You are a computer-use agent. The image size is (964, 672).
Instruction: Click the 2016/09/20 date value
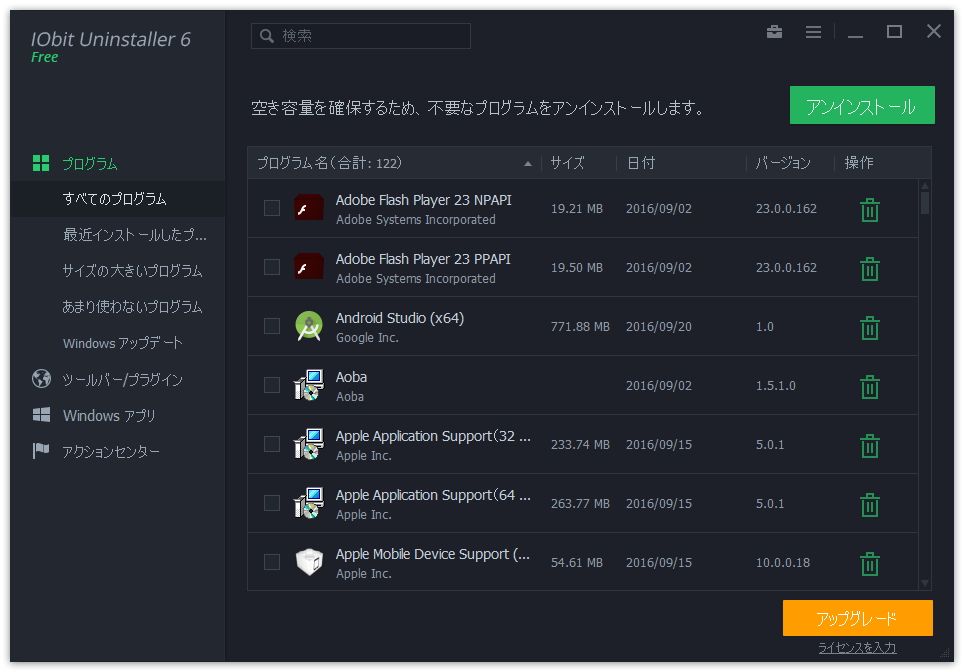coord(658,326)
